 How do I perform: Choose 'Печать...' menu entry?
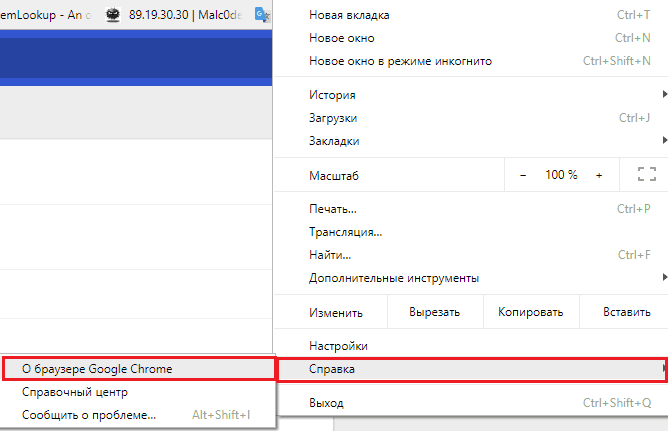(x=471, y=209)
